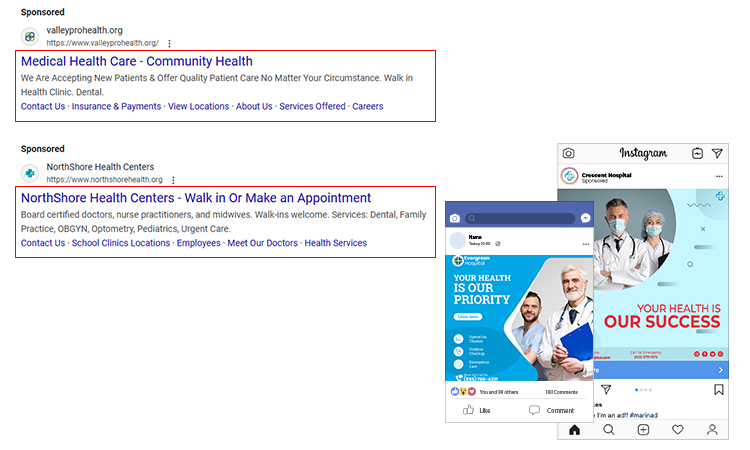Click the Facebook search bar

[x=520, y=219]
